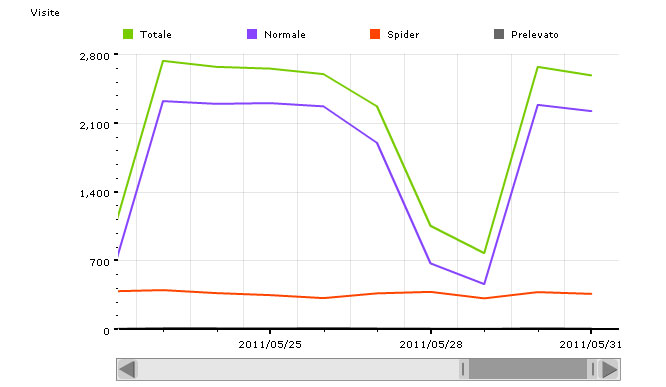Toggle the orange Spider legend swatch
This screenshot has height=387, width=666.
375,34
